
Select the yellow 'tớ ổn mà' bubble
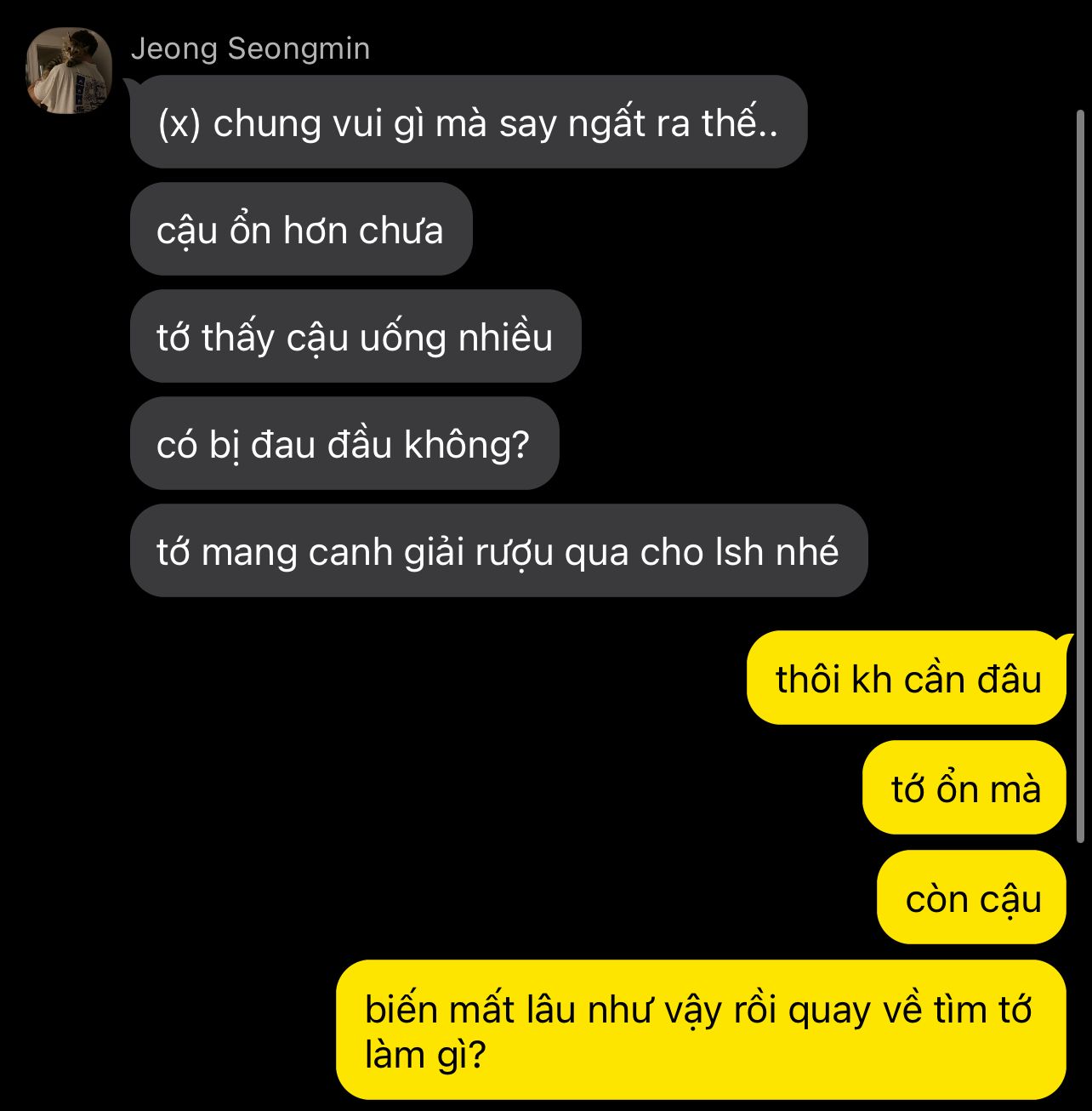[965, 789]
